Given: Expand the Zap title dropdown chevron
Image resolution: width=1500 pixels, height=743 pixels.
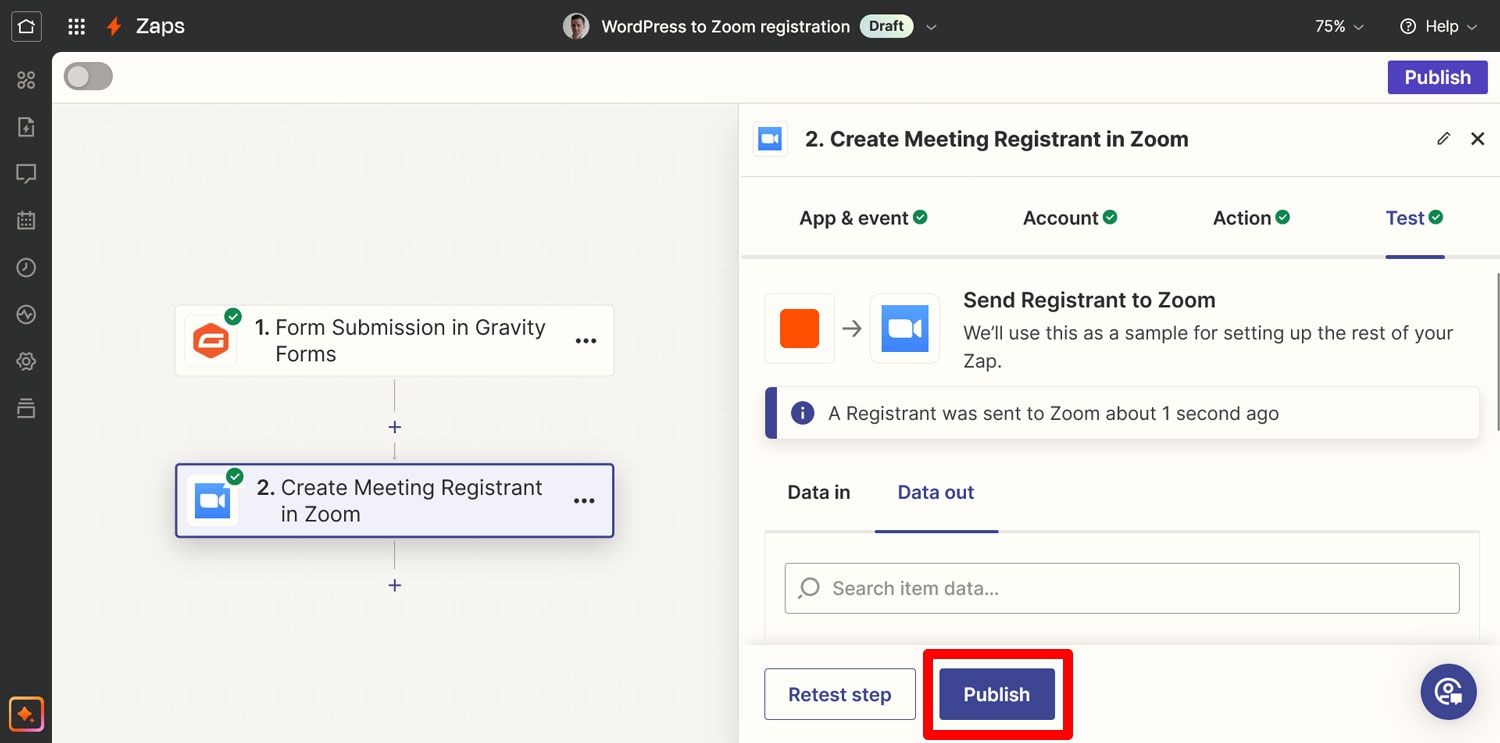Looking at the screenshot, I should pos(932,27).
